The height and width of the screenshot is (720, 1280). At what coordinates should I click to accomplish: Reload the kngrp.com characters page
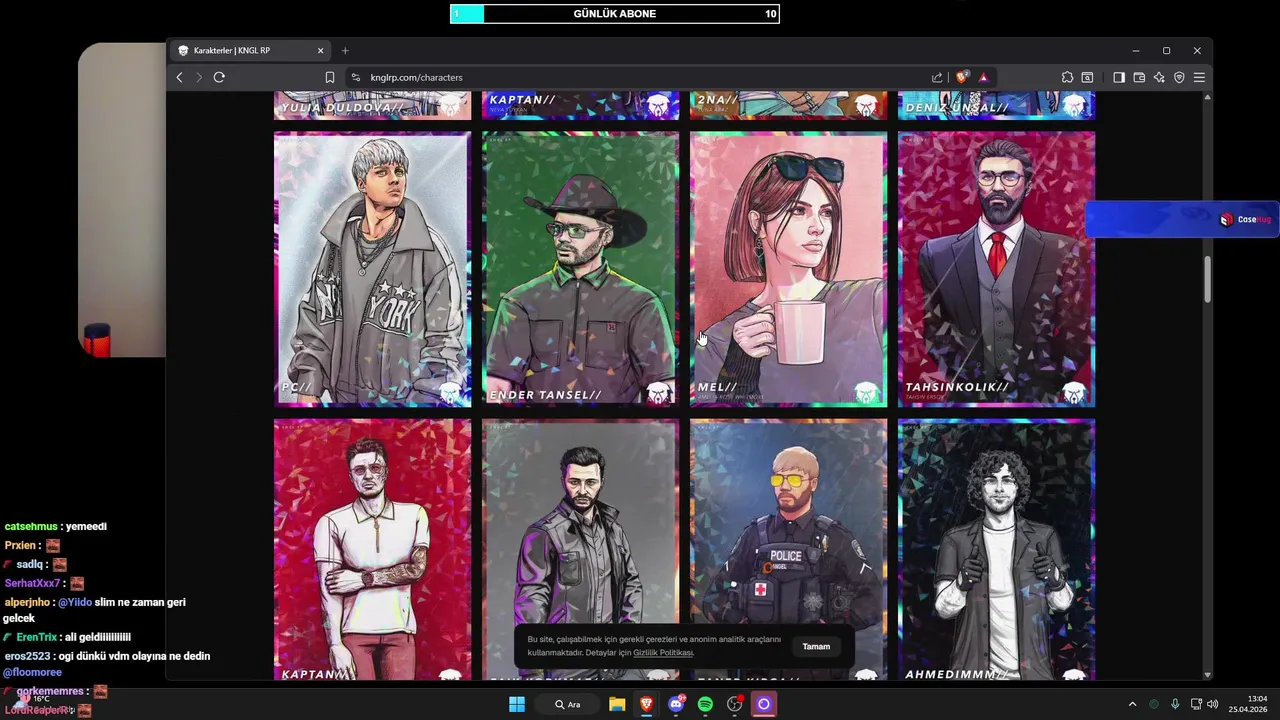point(219,77)
